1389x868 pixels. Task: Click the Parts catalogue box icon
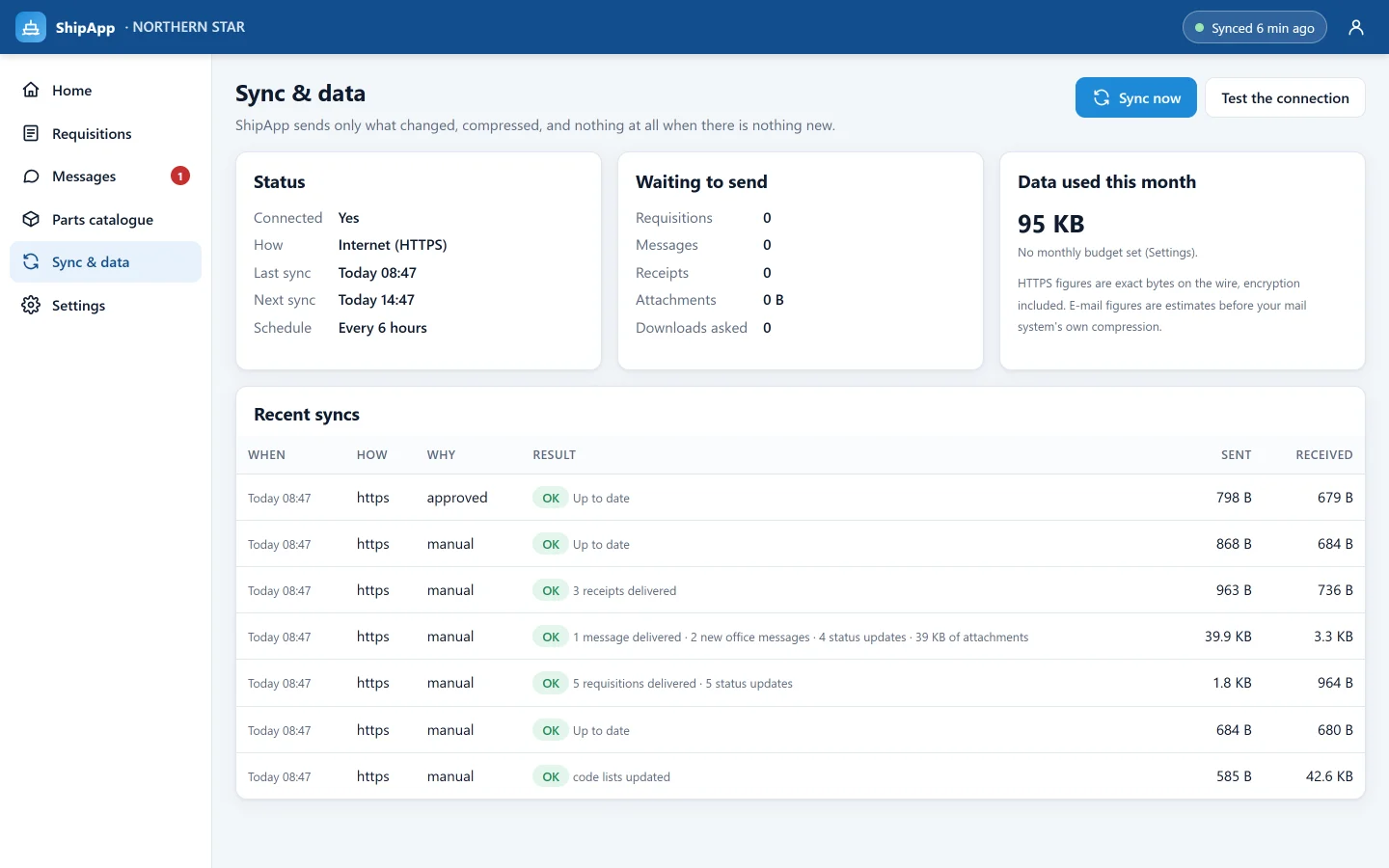pos(31,219)
